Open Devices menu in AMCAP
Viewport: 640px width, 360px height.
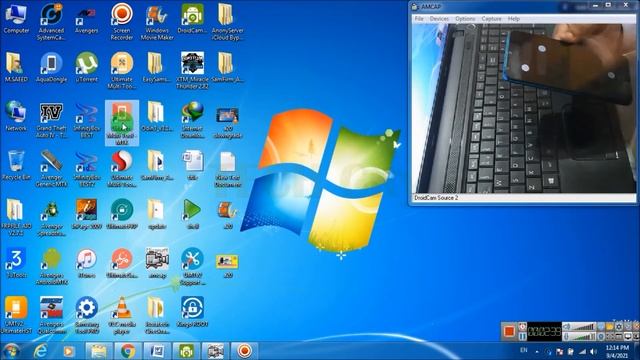439,19
